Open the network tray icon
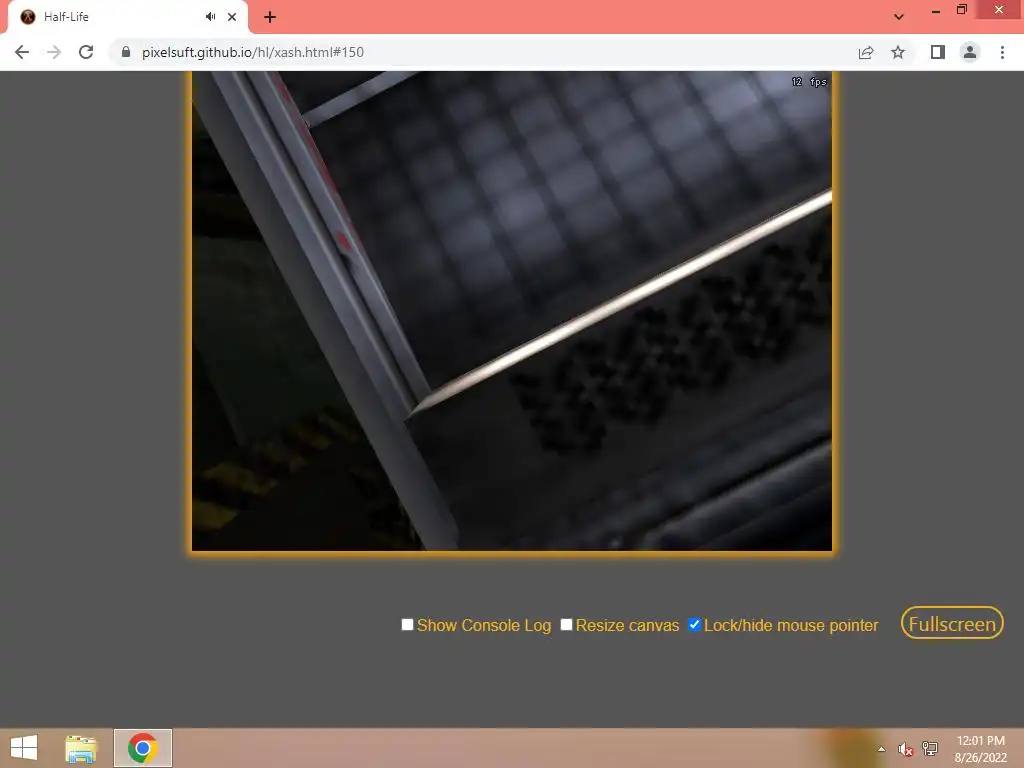 point(930,748)
